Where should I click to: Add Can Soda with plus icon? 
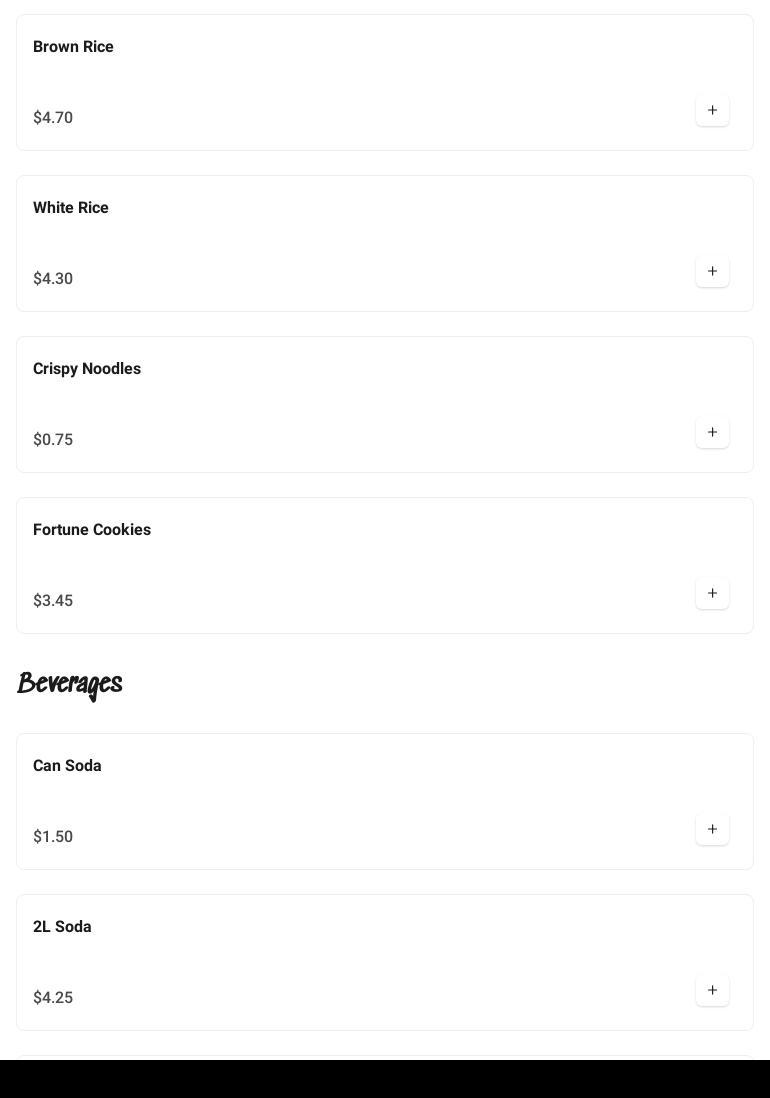click(x=712, y=829)
